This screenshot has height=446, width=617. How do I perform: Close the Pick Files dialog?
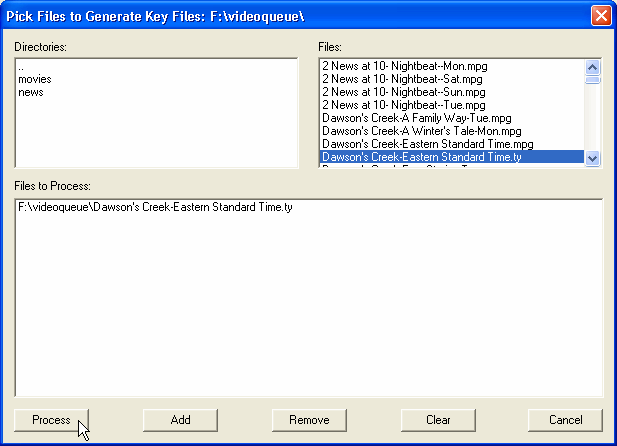click(x=601, y=16)
